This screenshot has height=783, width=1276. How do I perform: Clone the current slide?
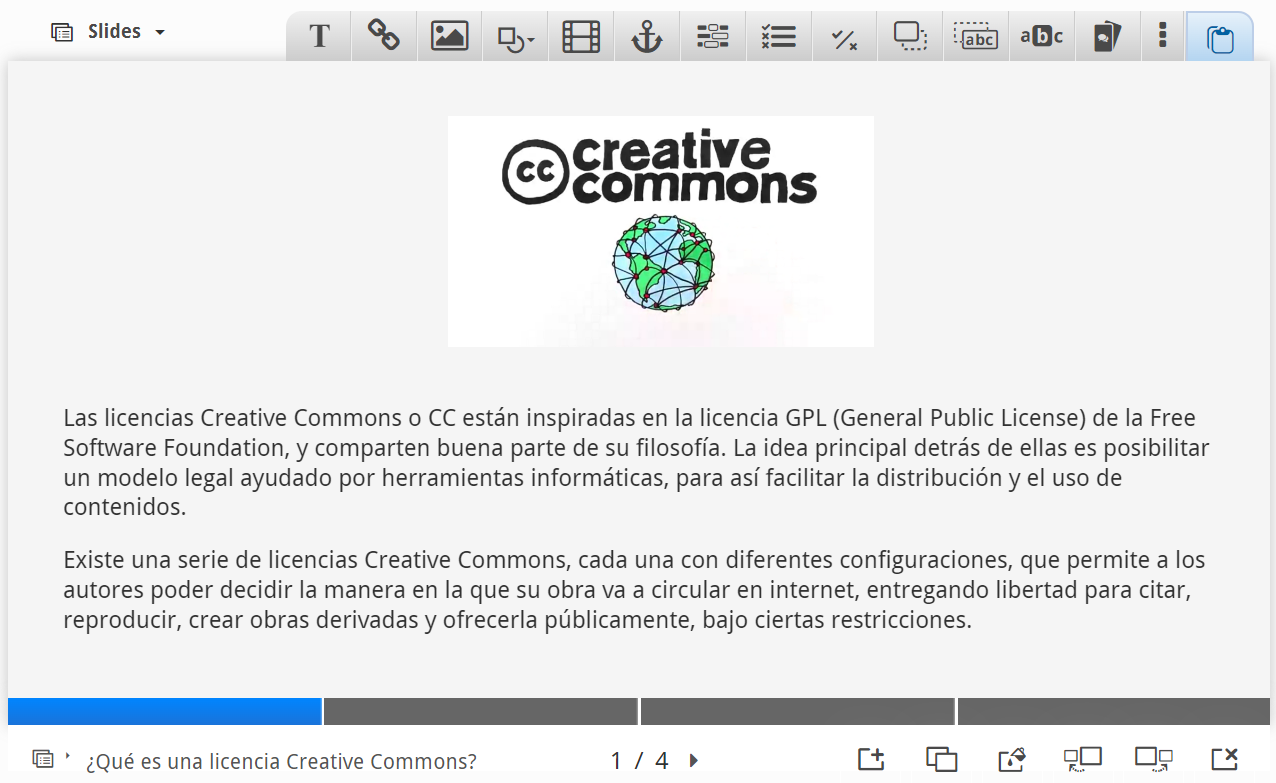point(942,759)
